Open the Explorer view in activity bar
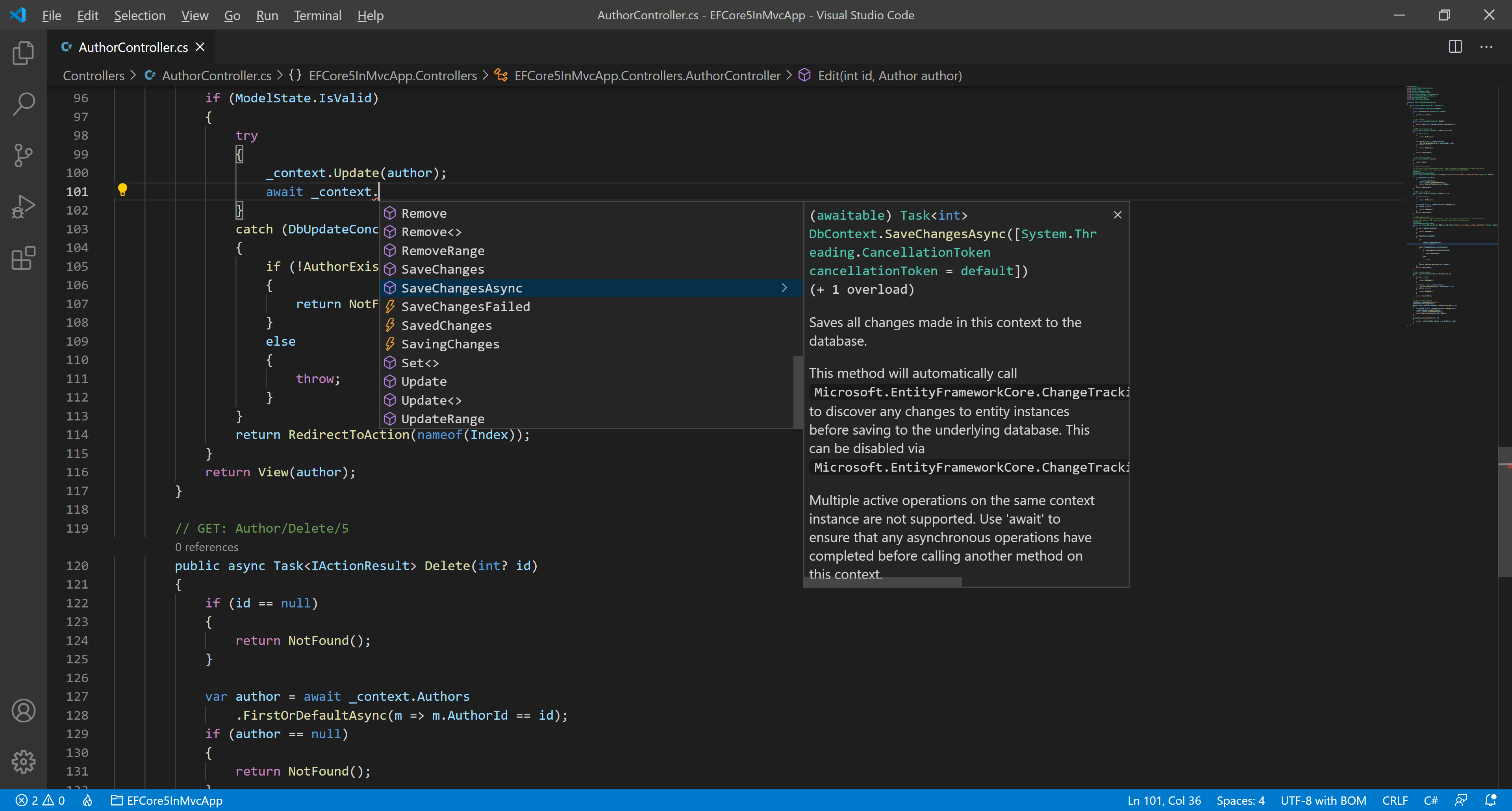Image resolution: width=1512 pixels, height=811 pixels. click(x=24, y=54)
